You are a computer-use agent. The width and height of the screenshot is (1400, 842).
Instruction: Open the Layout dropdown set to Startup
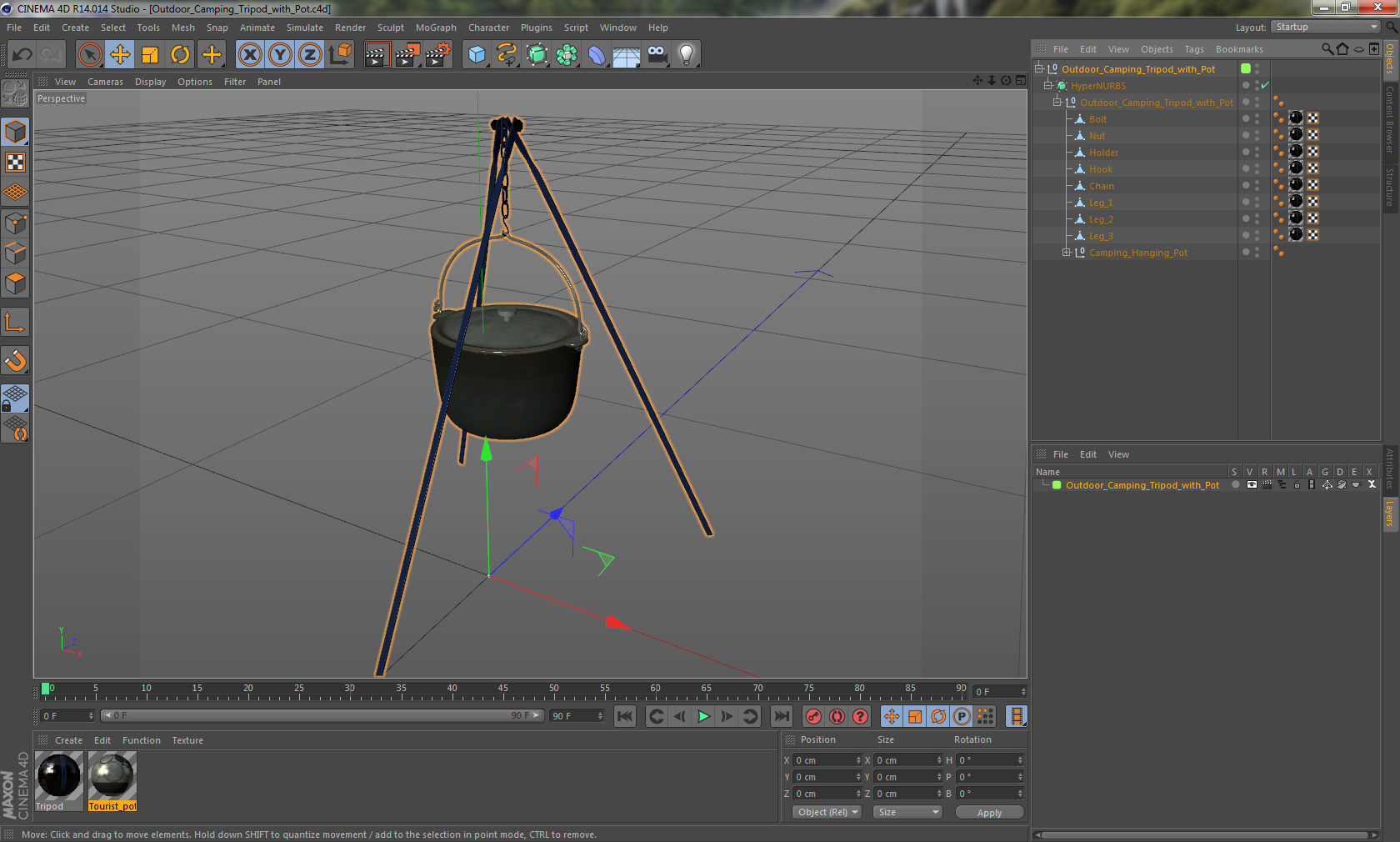tap(1326, 28)
